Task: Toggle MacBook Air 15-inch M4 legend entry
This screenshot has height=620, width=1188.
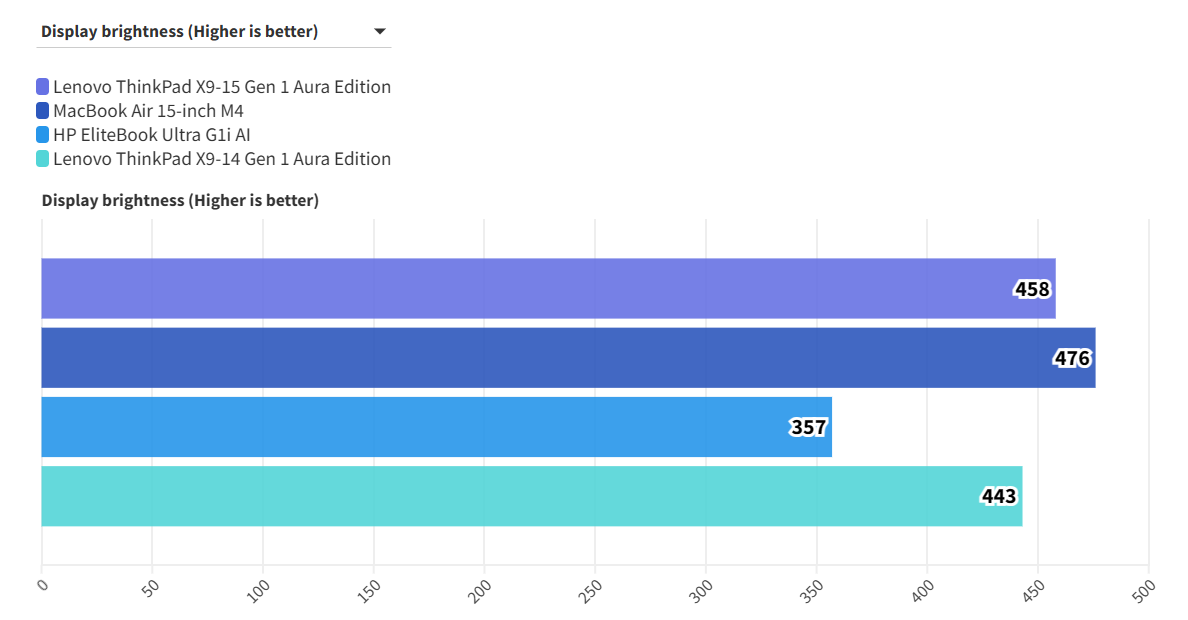Action: click(x=148, y=111)
